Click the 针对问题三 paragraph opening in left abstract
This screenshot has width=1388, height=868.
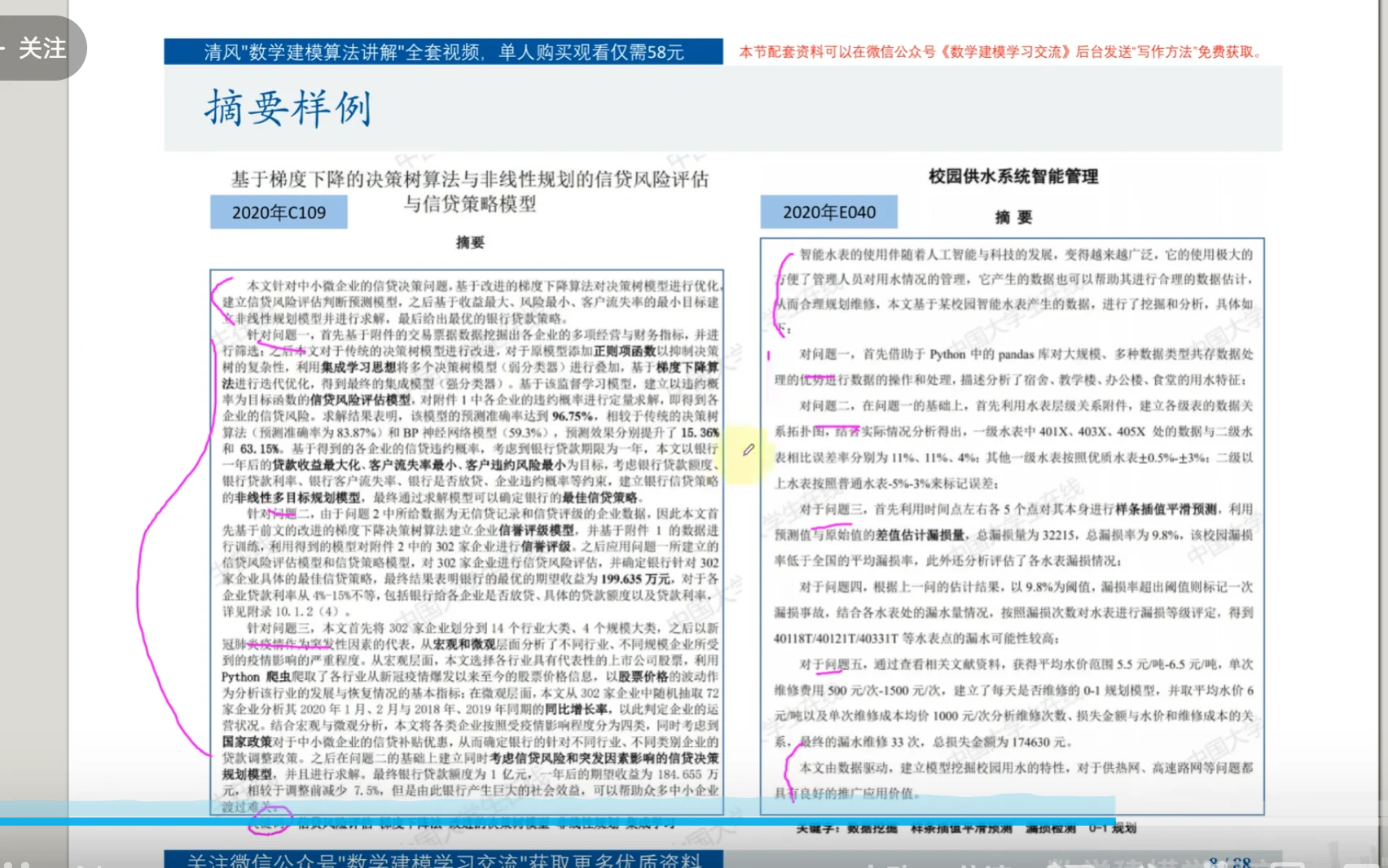[279, 628]
